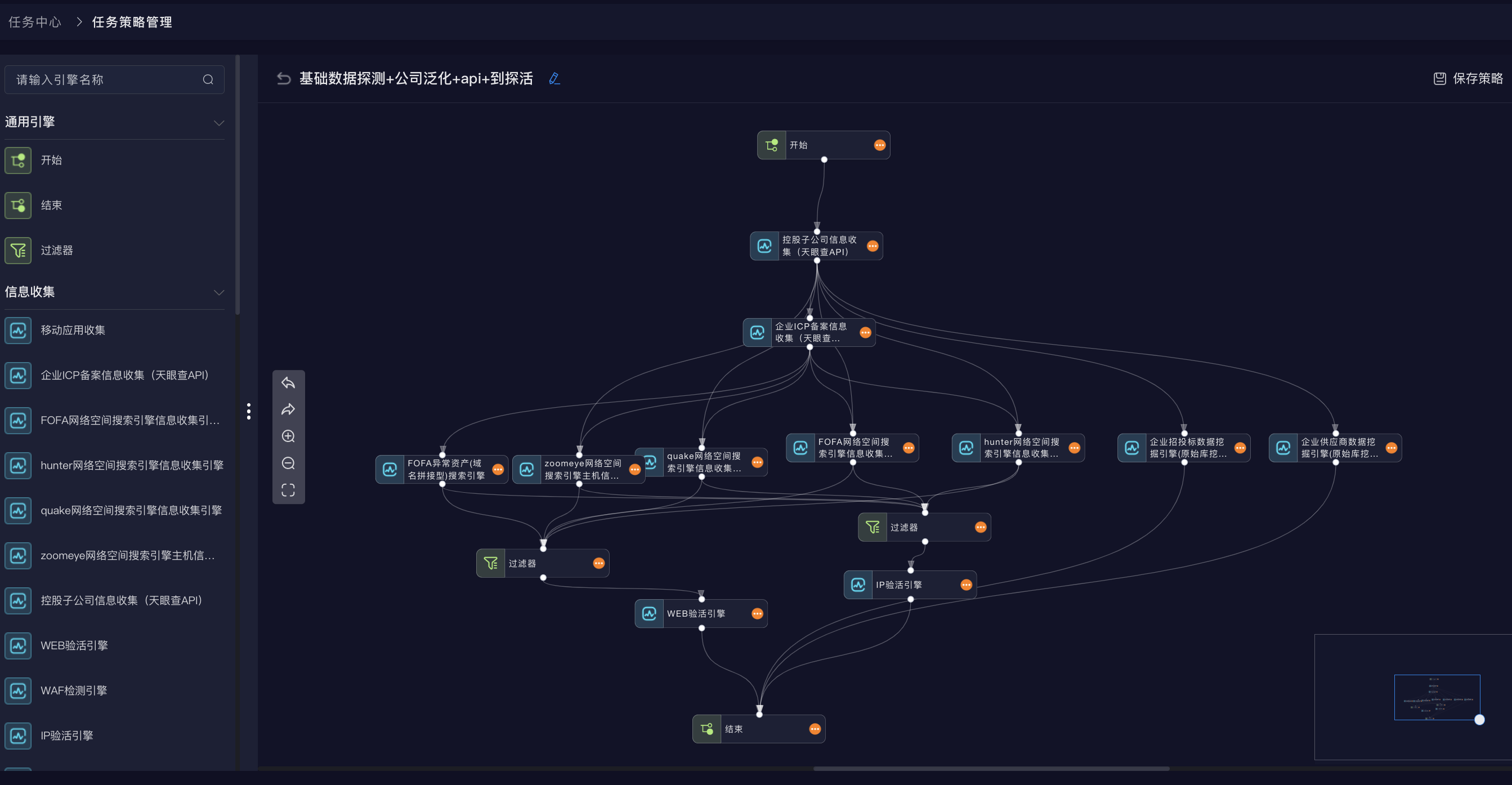Screen dimensions: 1512x785
Task: Select the IP验活引擎 node on canvas
Action: click(910, 585)
